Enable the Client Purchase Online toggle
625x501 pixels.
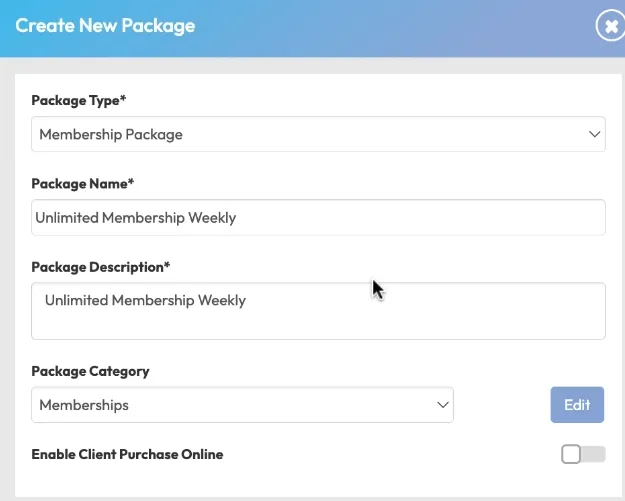tap(583, 455)
